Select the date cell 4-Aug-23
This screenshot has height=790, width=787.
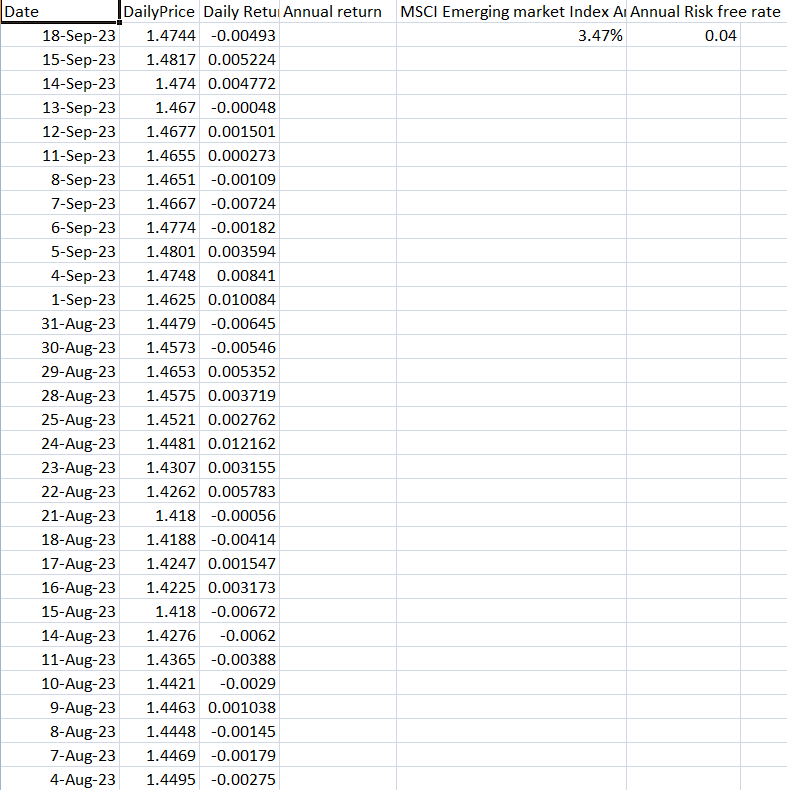coord(59,779)
